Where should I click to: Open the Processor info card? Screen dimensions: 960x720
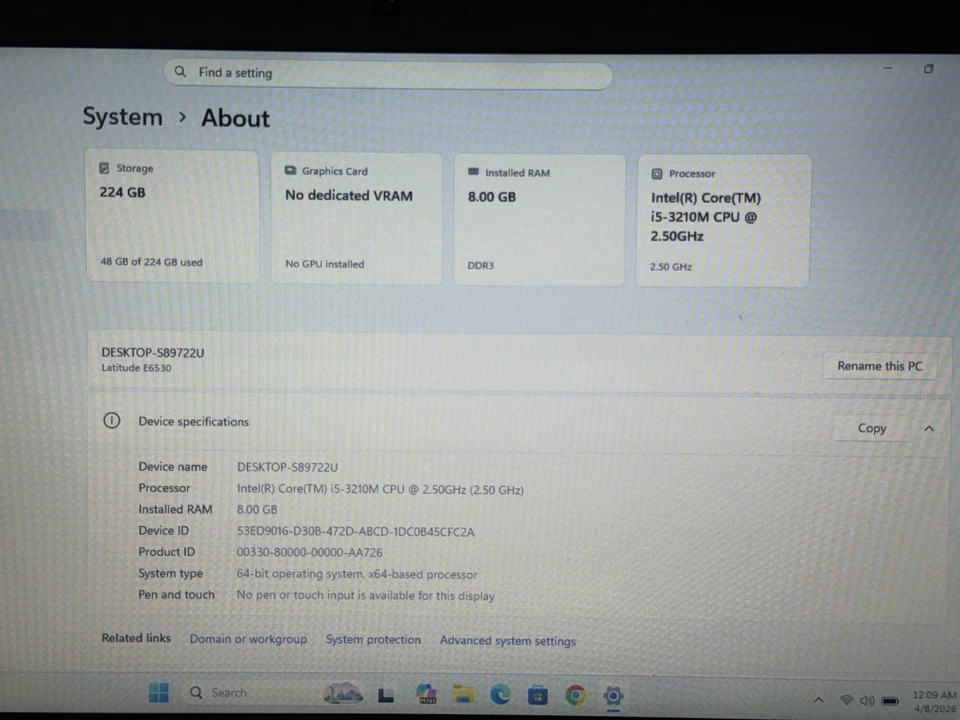[723, 220]
